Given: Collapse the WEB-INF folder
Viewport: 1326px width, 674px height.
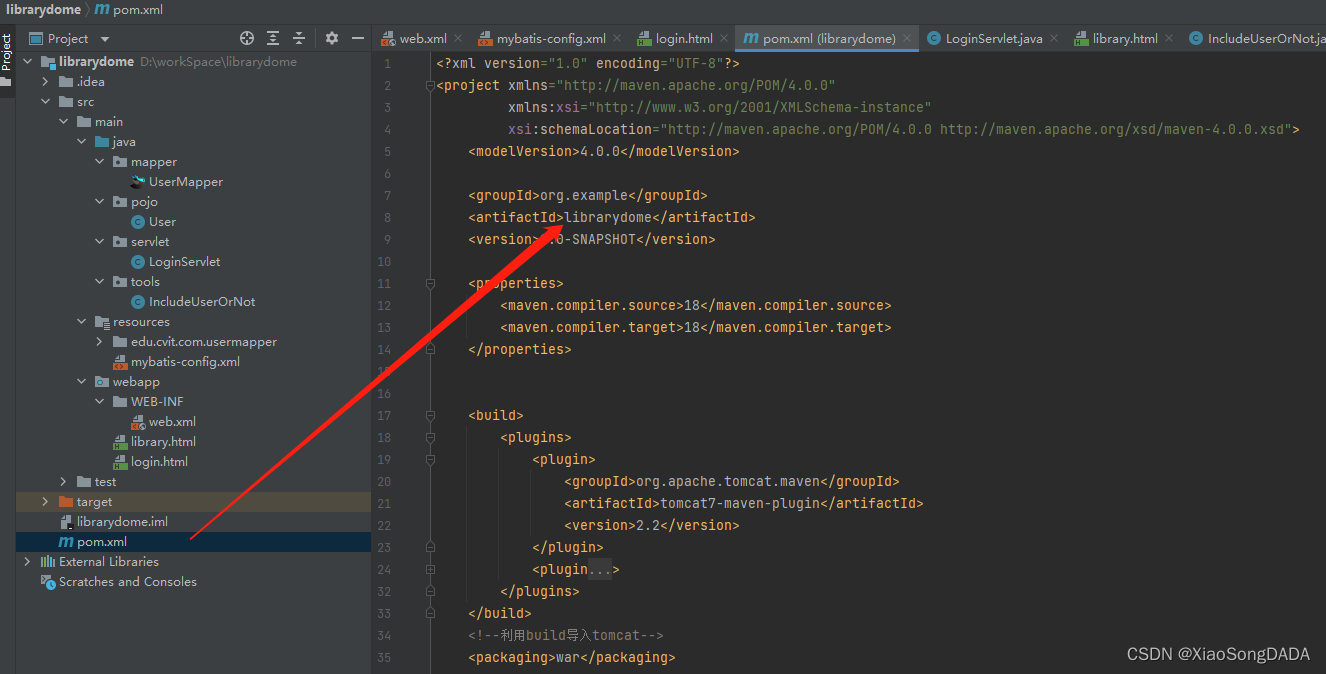Looking at the screenshot, I should 100,402.
